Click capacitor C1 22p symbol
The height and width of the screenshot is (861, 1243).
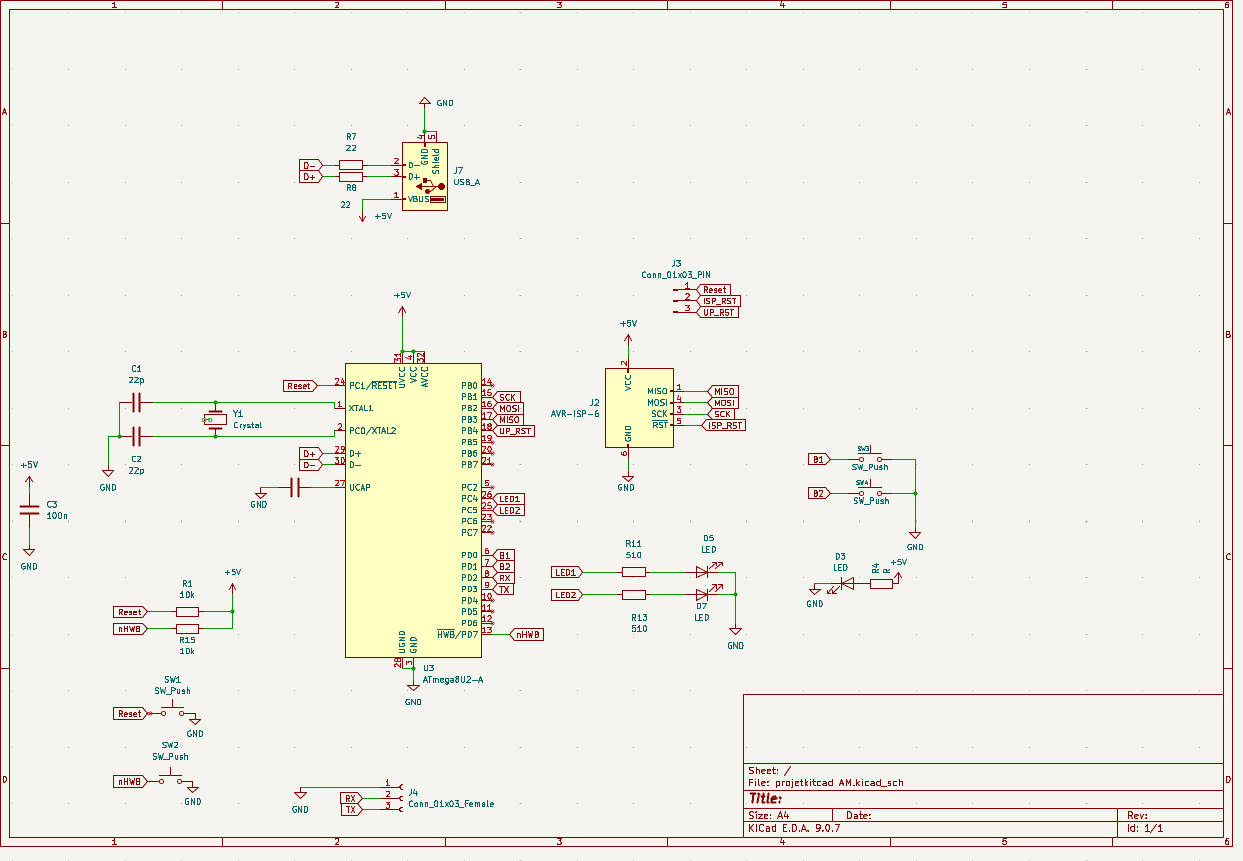click(137, 403)
